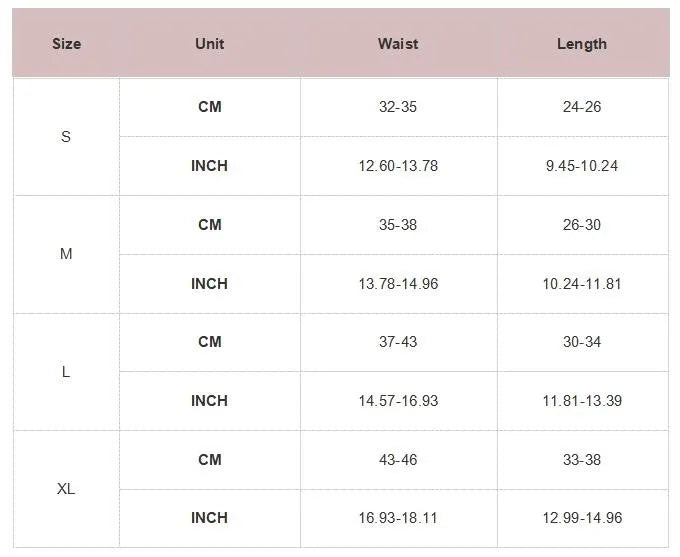Click length value 10.24-11.81
680x557 pixels.
[x=582, y=284]
